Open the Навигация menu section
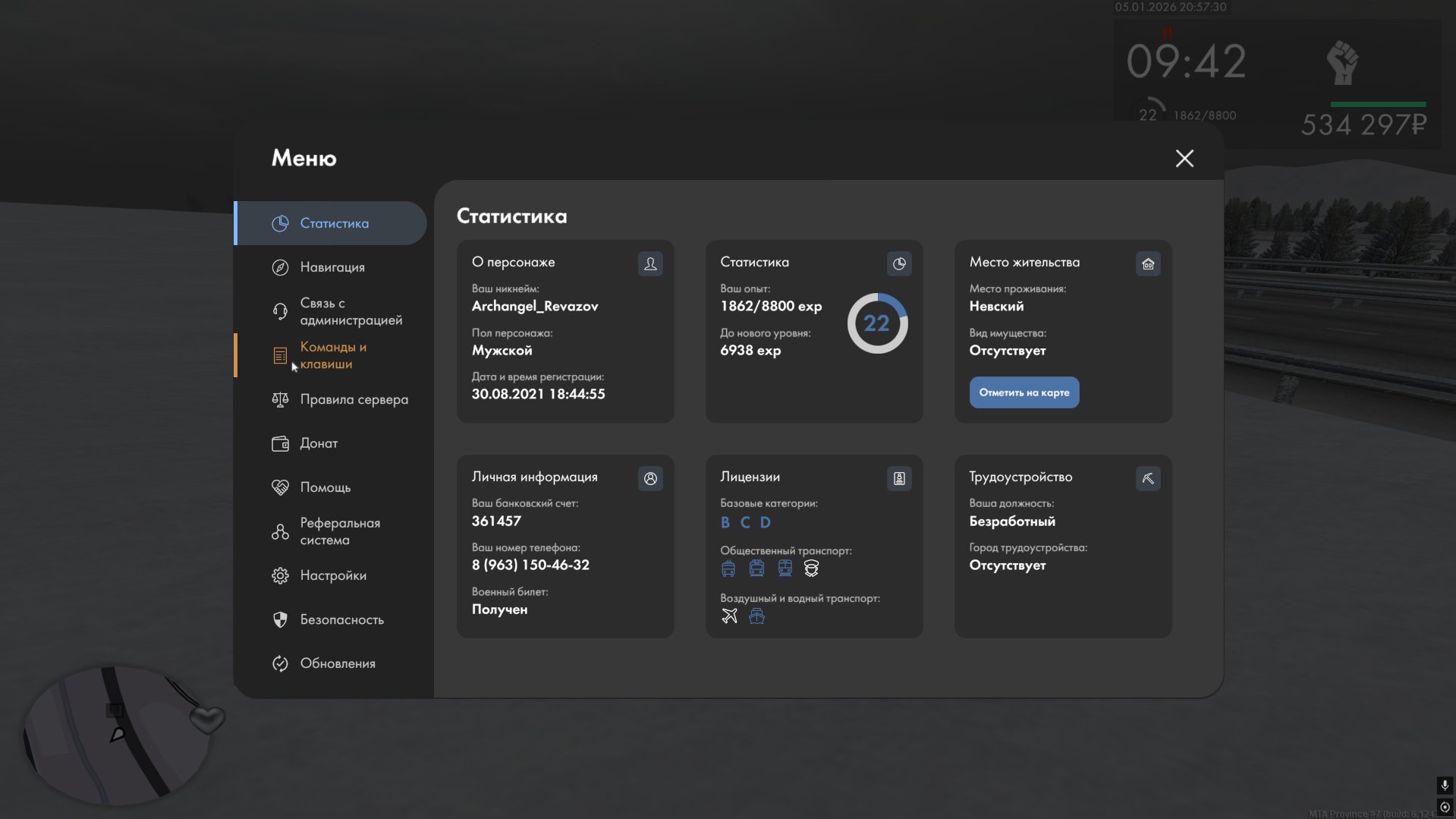The height and width of the screenshot is (819, 1456). [x=331, y=267]
